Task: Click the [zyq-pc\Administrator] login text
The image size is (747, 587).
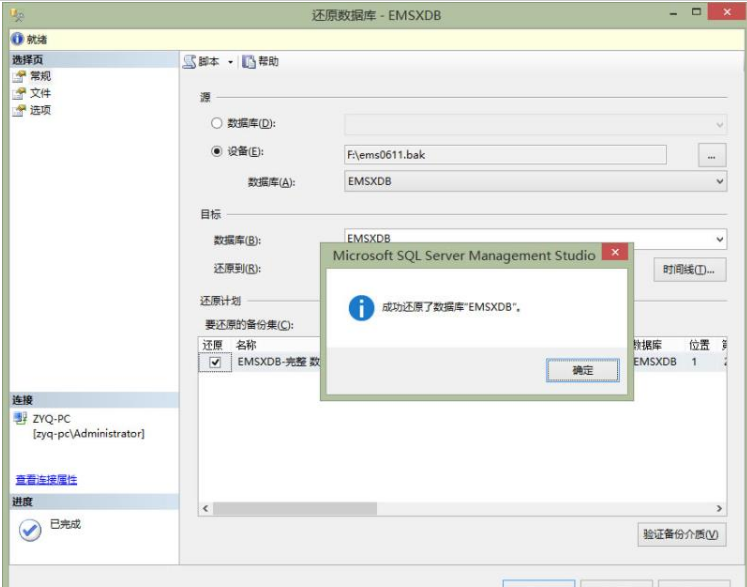Action: (89, 434)
